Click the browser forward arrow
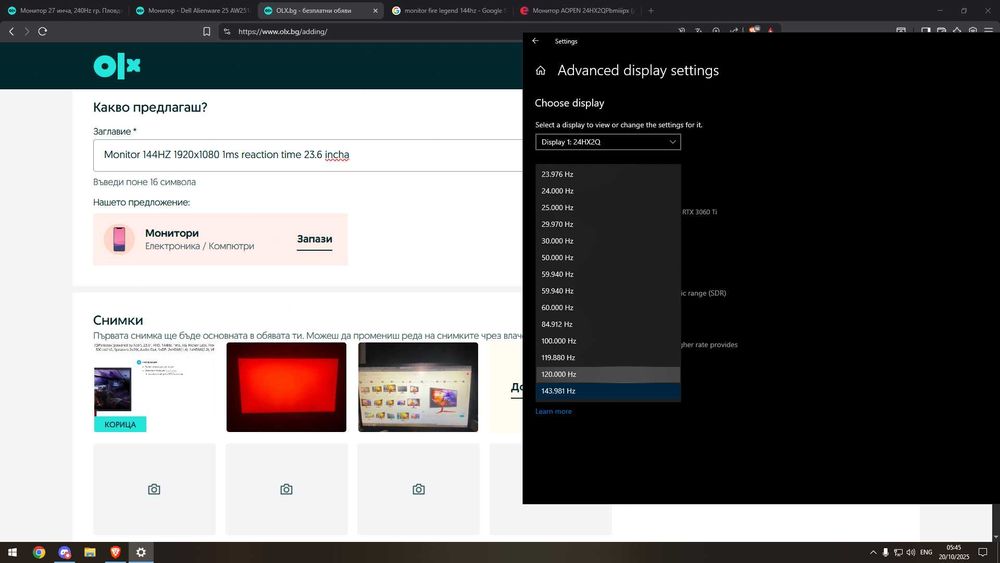 click(x=27, y=31)
